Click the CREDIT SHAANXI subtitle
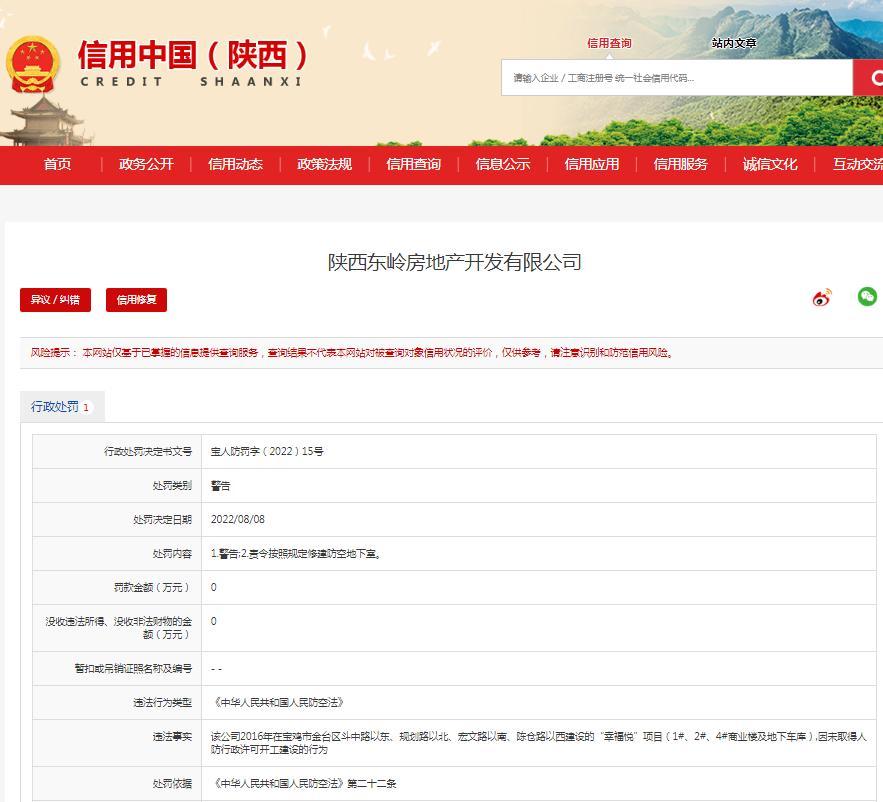This screenshot has height=802, width=883. [x=191, y=82]
